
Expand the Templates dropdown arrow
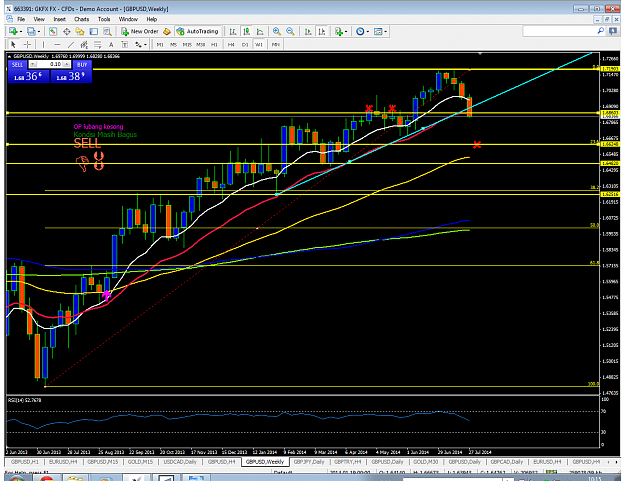pyautogui.click(x=385, y=31)
